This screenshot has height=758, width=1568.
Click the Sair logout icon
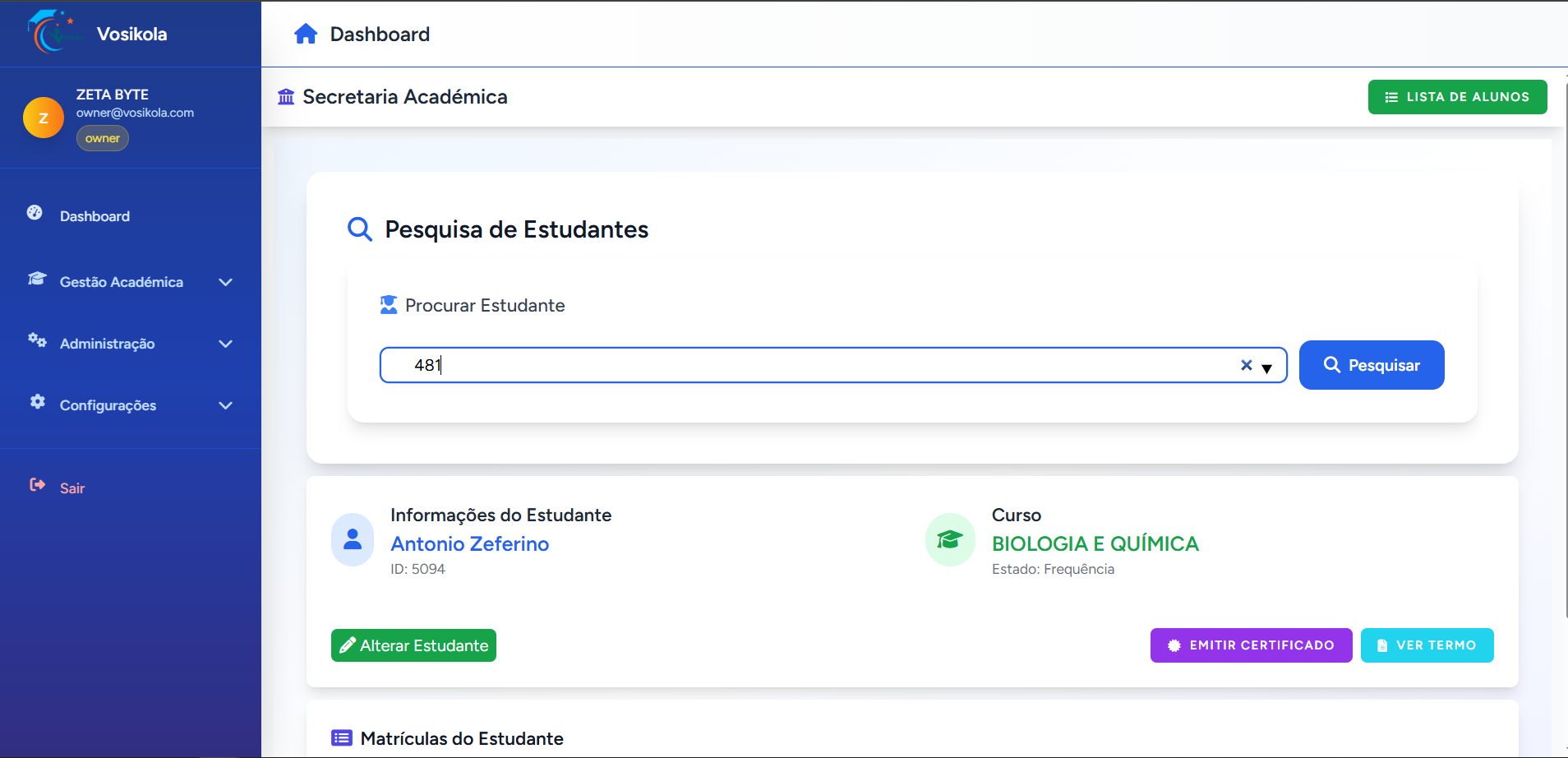[37, 485]
